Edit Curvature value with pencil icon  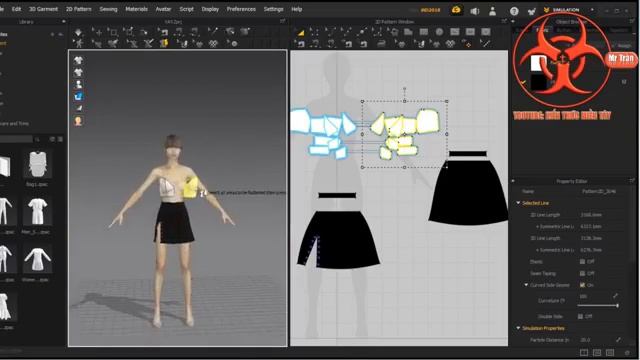(616, 296)
